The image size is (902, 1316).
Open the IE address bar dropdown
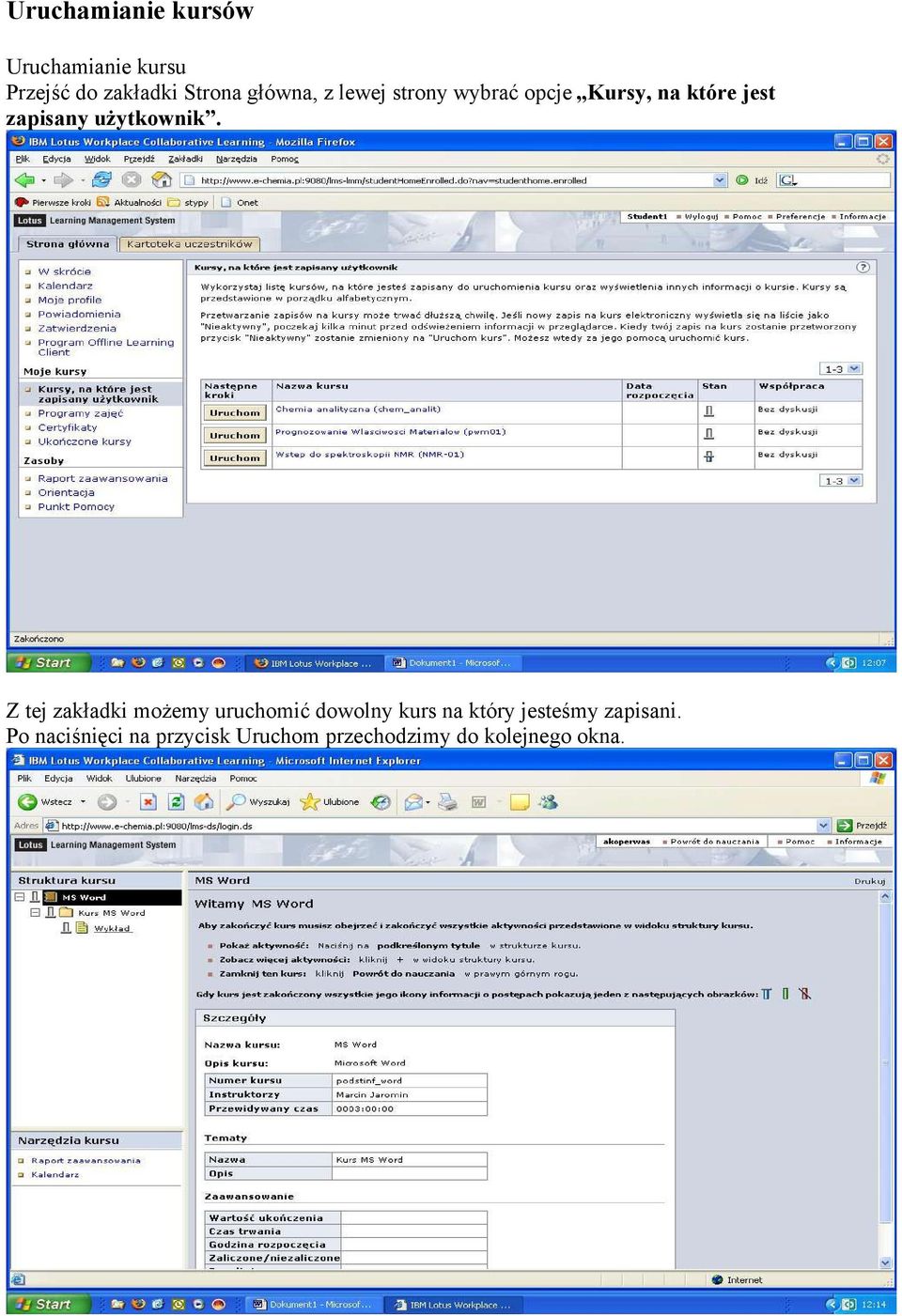tap(823, 826)
